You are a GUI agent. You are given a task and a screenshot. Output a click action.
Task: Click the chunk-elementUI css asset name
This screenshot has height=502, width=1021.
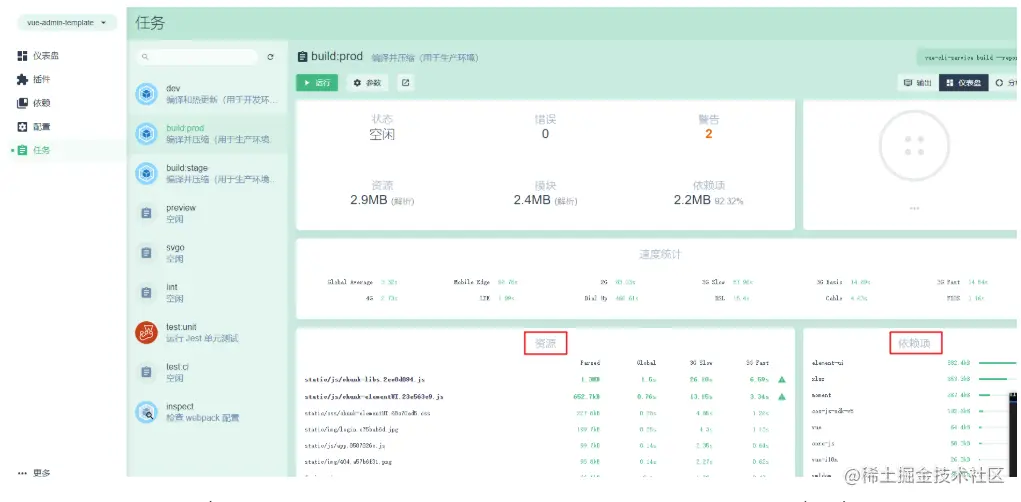point(367,413)
